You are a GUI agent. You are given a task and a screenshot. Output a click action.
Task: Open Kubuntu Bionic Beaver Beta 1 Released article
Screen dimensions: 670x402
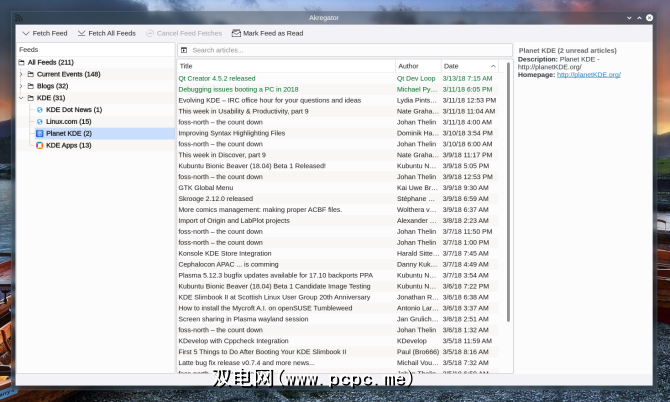[252, 166]
